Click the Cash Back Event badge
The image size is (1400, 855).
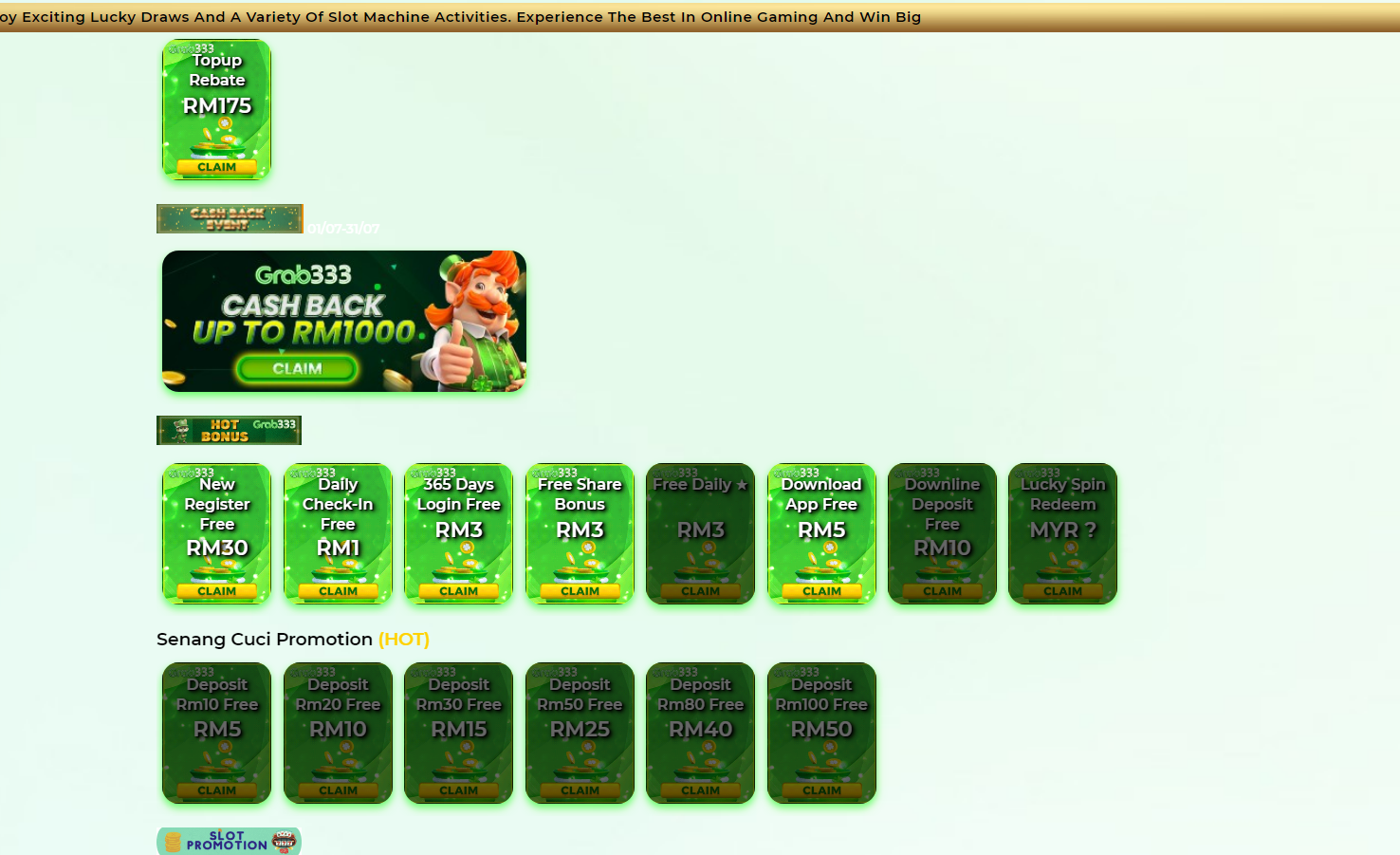[x=230, y=219]
